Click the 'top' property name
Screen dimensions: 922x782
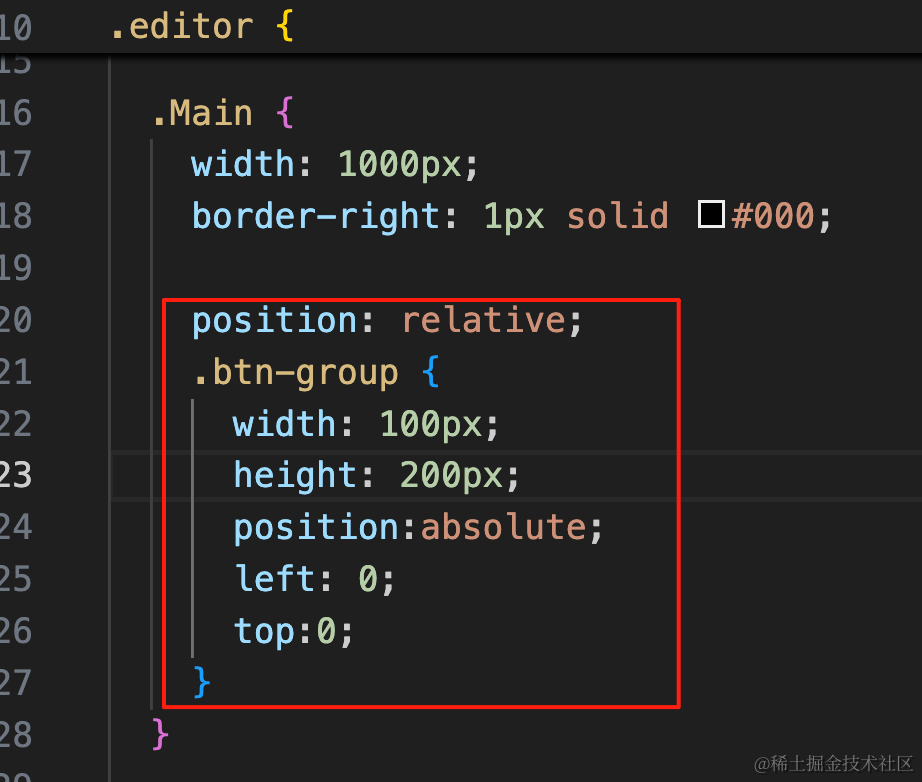coord(265,631)
